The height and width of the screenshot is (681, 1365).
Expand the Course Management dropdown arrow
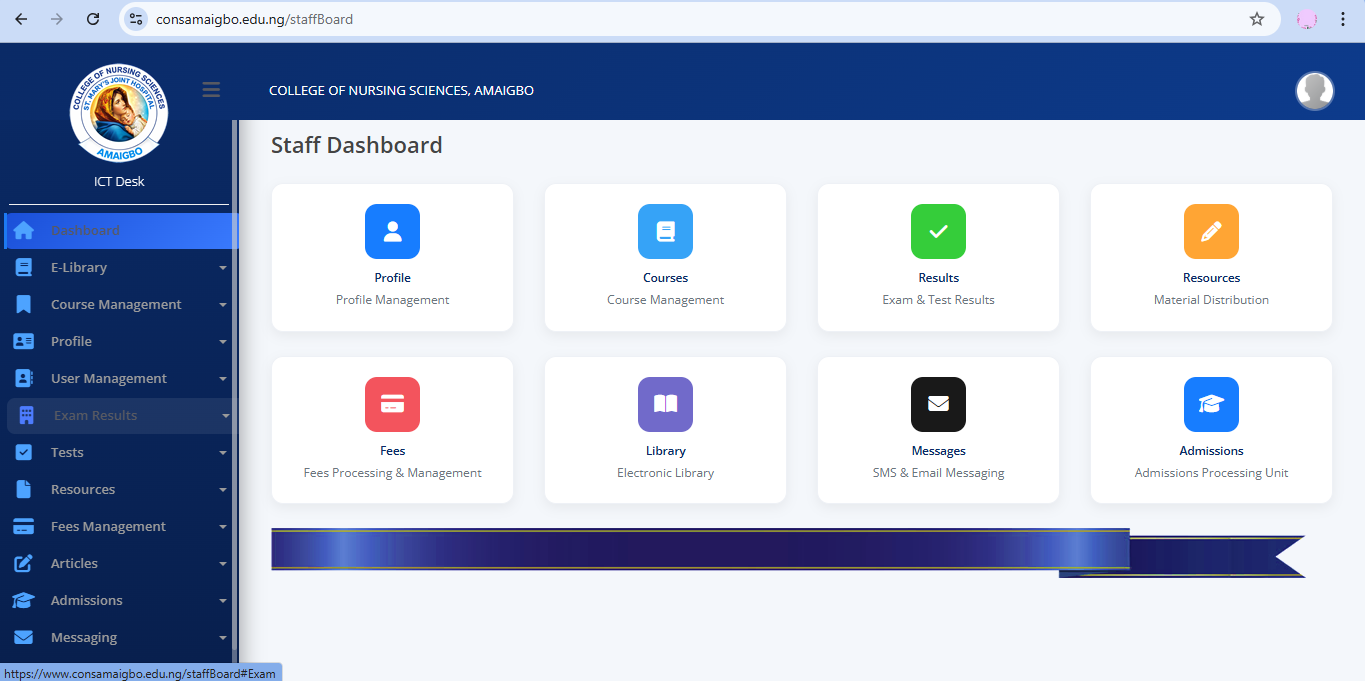(223, 305)
